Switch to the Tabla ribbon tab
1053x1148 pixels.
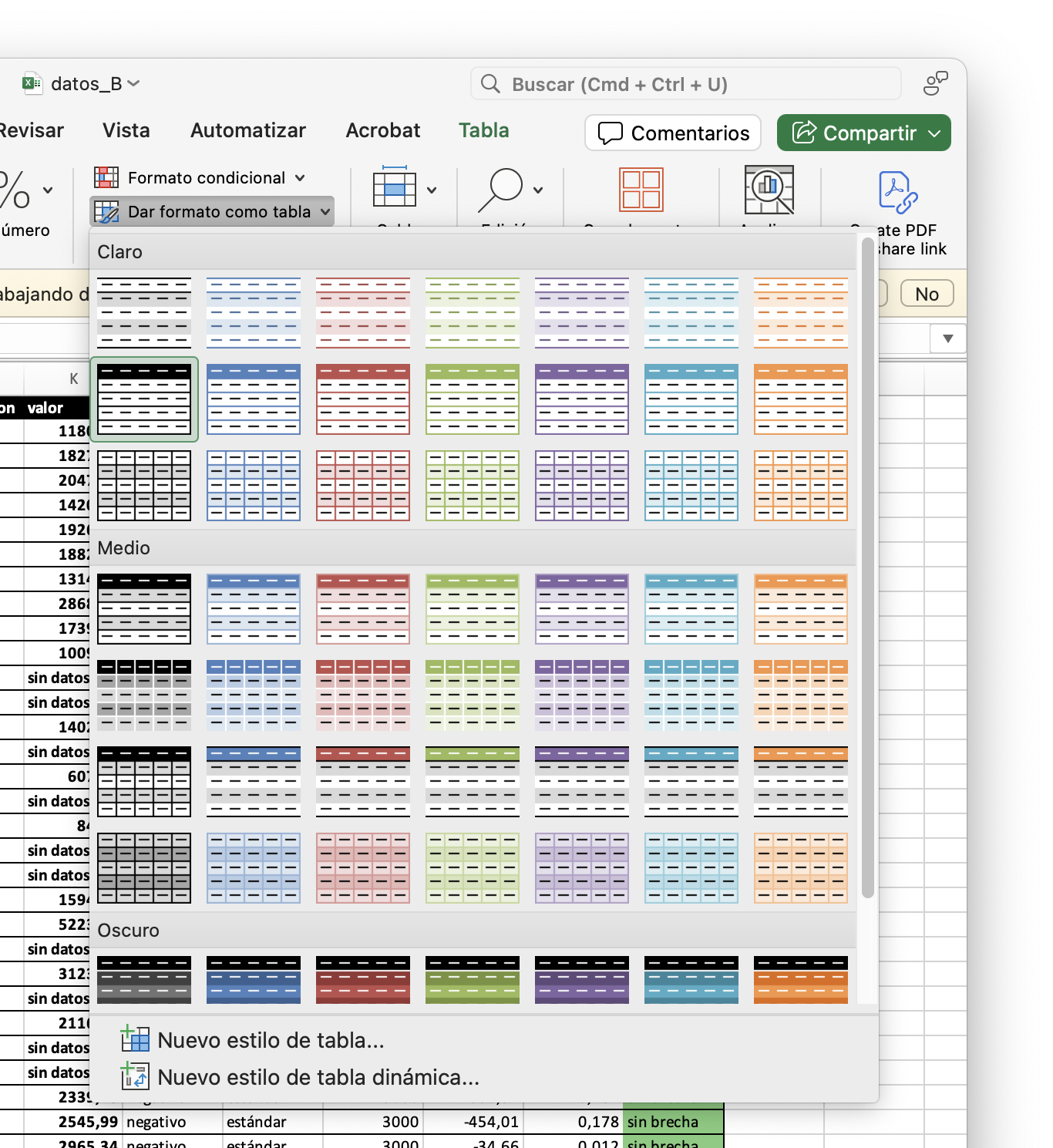[483, 130]
